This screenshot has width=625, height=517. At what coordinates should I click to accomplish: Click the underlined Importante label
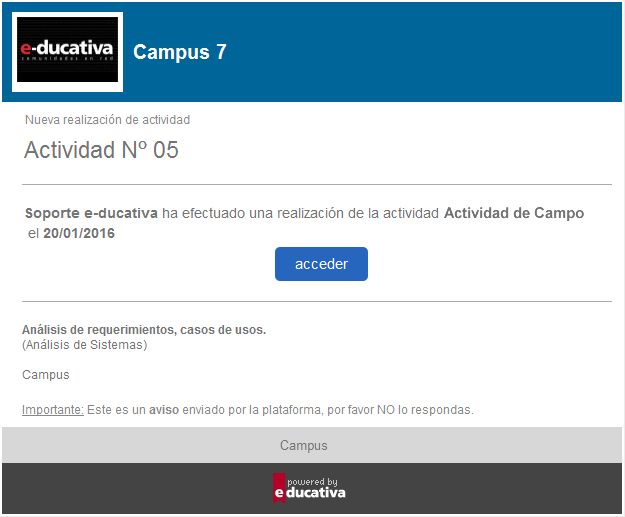[x=53, y=410]
